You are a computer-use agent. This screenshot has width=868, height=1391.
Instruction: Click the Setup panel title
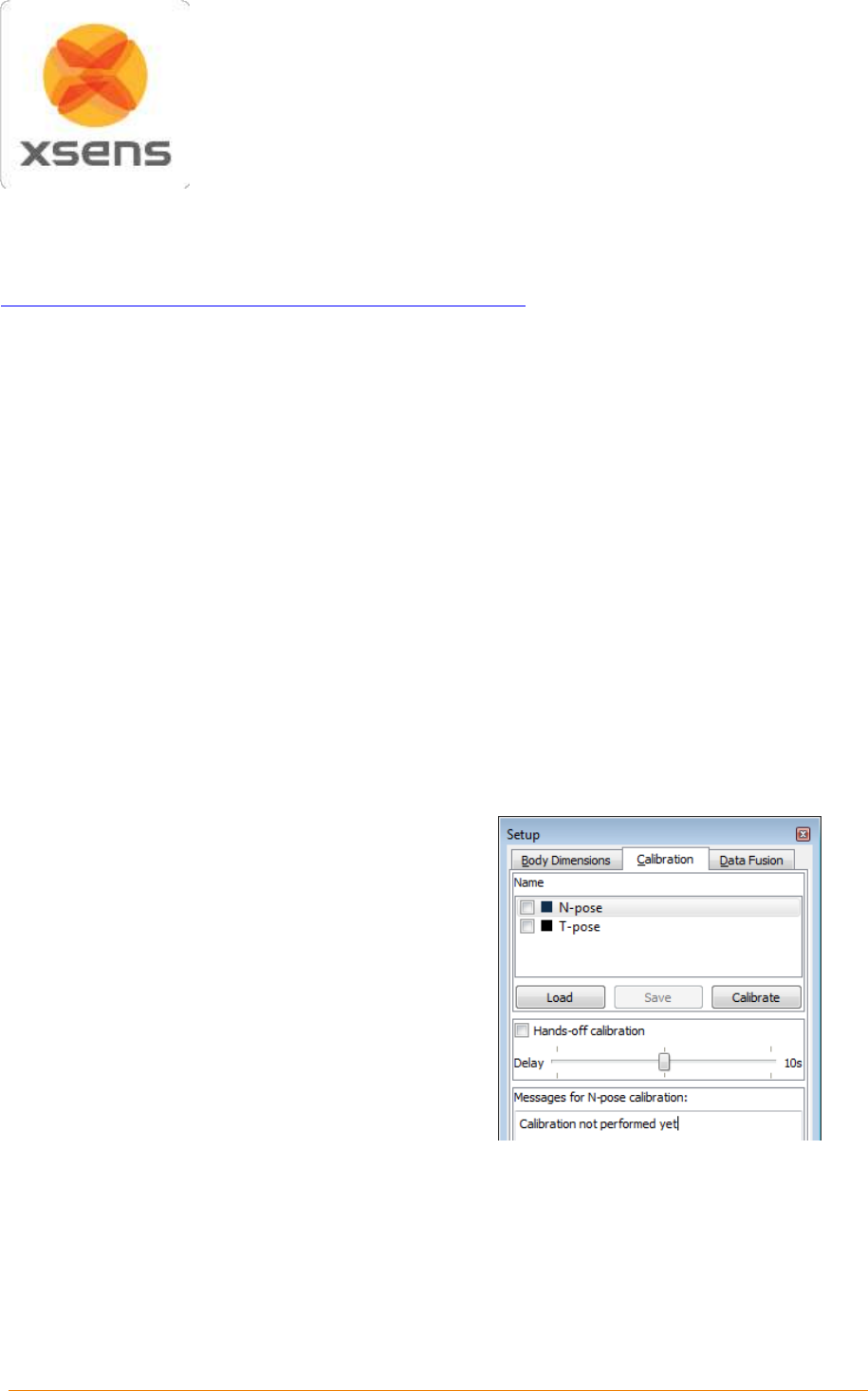click(524, 834)
